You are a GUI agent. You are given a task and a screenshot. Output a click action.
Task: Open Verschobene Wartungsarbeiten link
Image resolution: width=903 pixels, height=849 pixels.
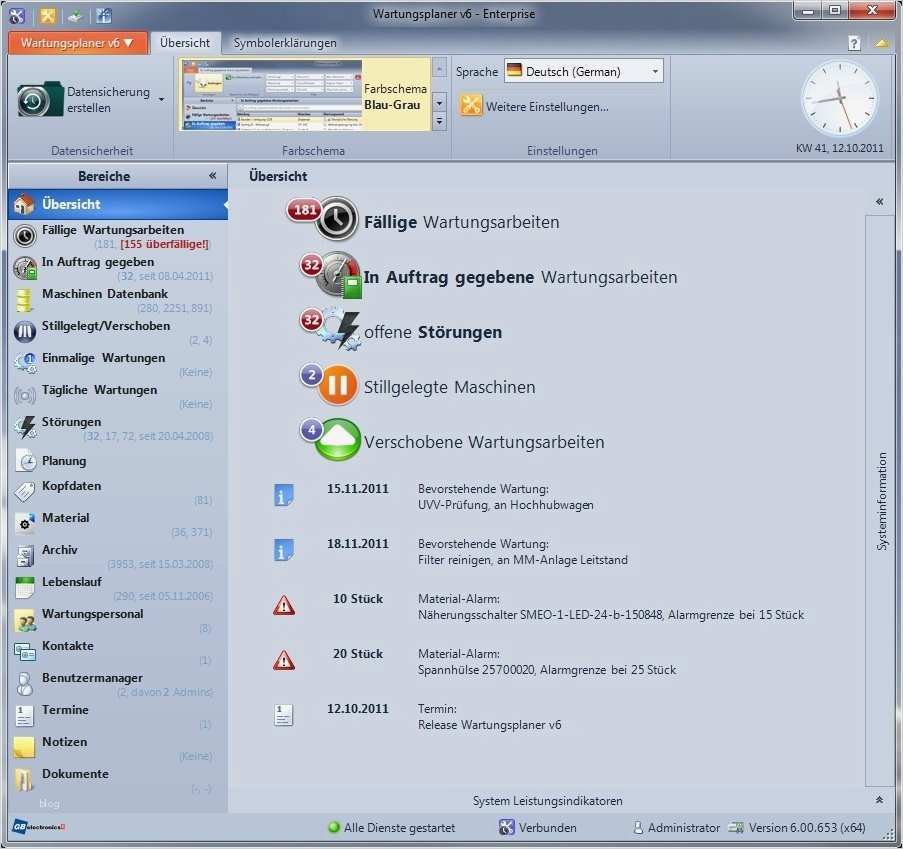pyautogui.click(x=484, y=442)
